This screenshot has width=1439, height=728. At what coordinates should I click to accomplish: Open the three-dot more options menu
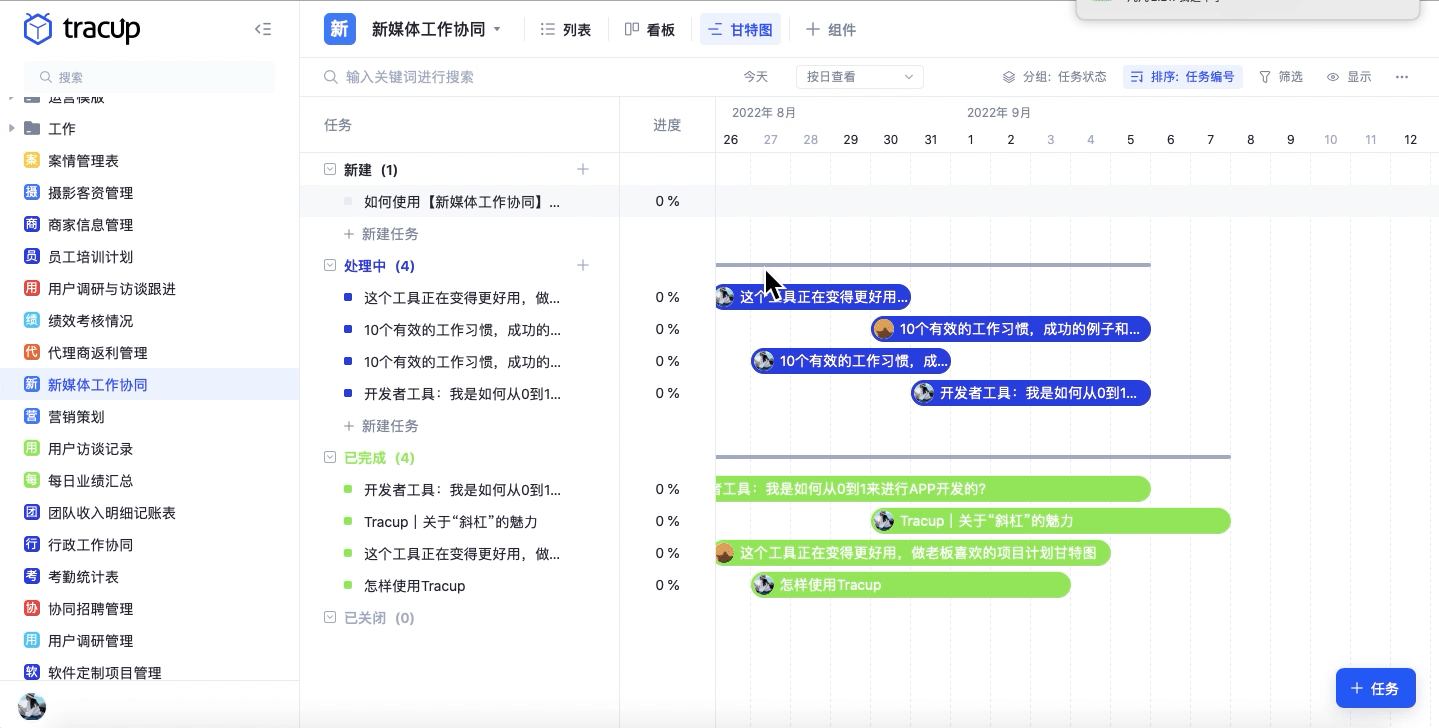point(1402,77)
